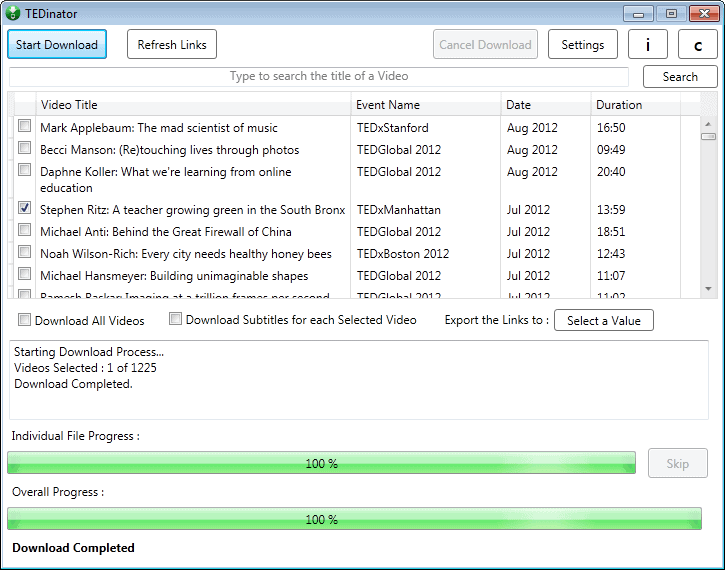Click the Individual File Progress bar

321,463
